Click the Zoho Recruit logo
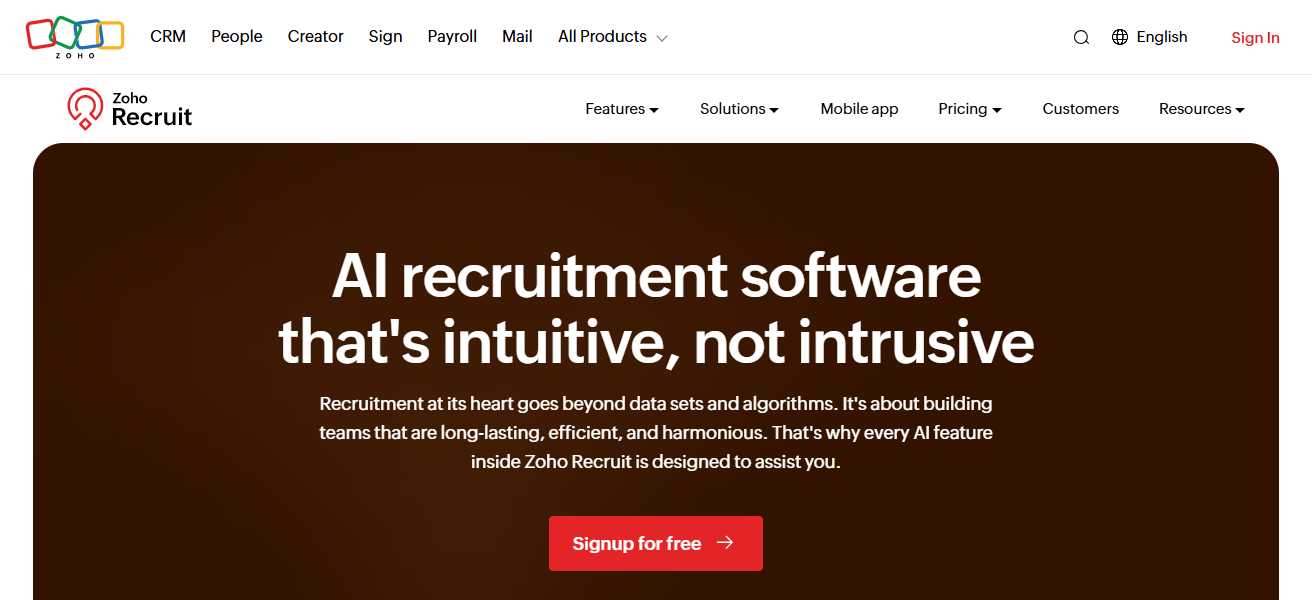This screenshot has height=600, width=1312. click(130, 109)
